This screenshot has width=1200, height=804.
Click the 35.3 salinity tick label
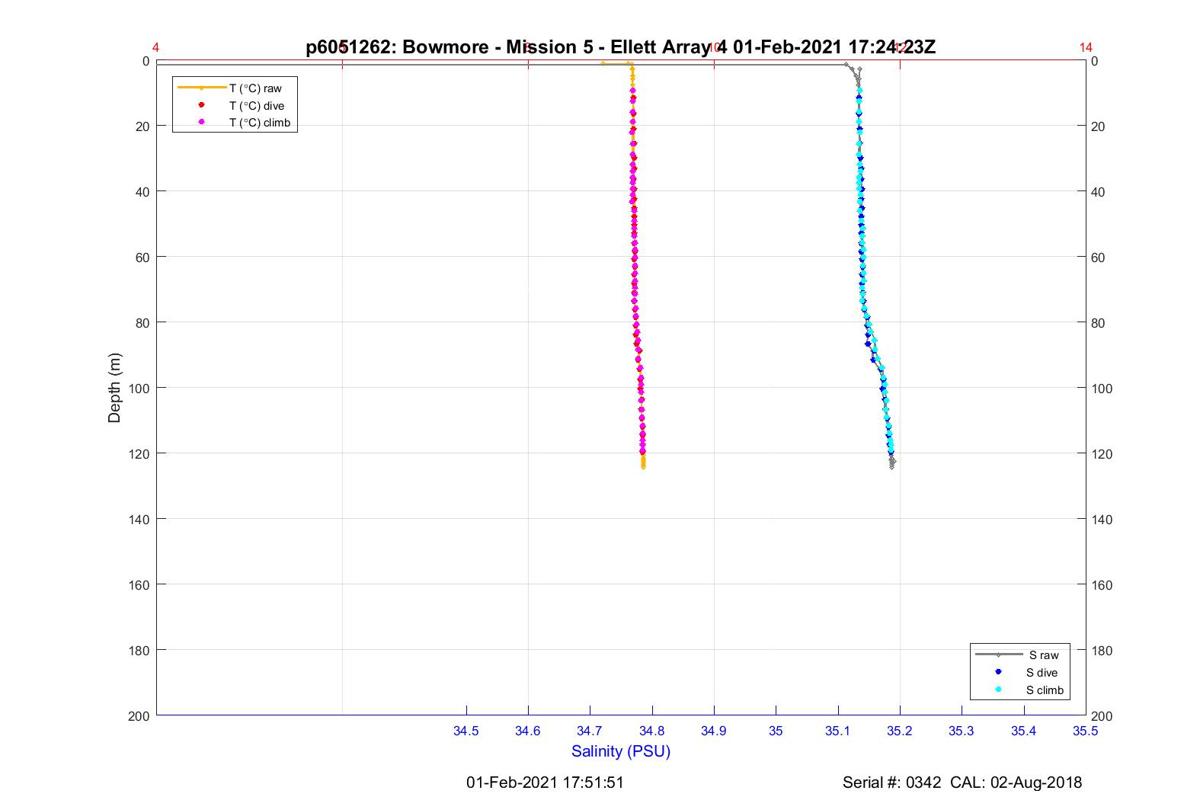pyautogui.click(x=962, y=731)
